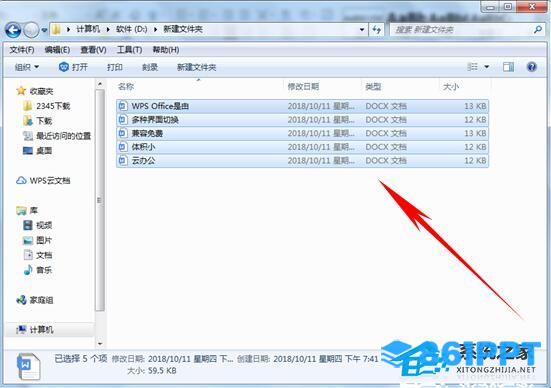Open the help question mark icon
The width and height of the screenshot is (551, 388).
(532, 67)
